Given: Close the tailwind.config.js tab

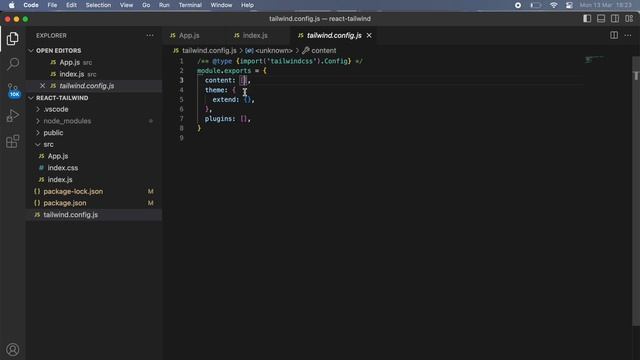Looking at the screenshot, I should tap(369, 36).
